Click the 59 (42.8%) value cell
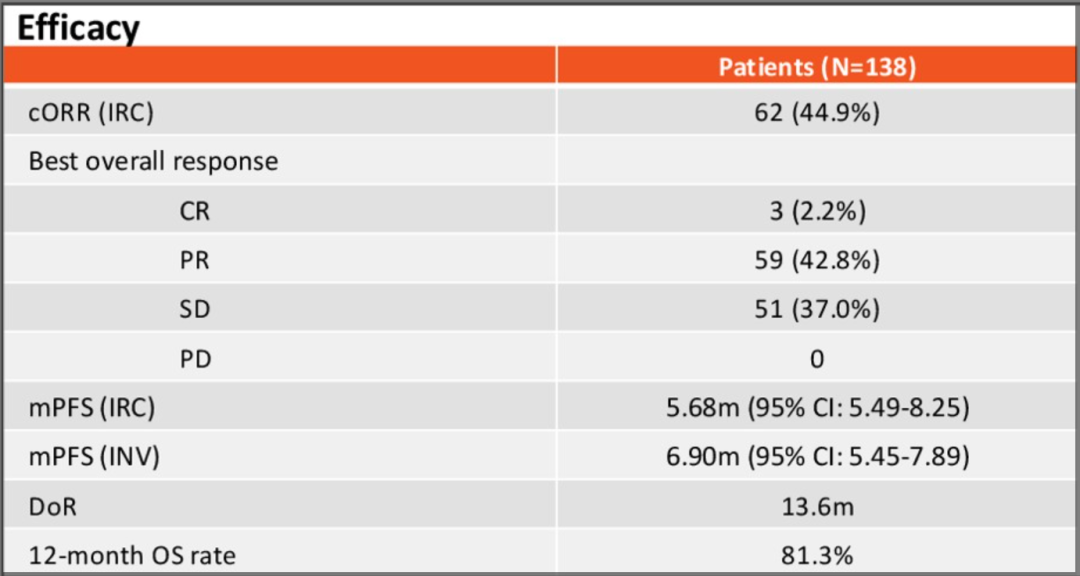The image size is (1080, 576). (x=817, y=260)
